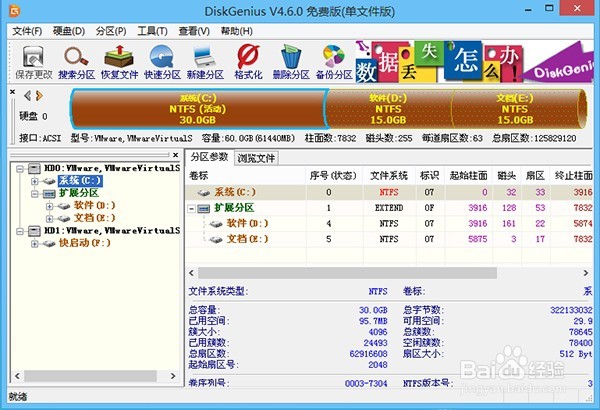Screen dimensions: 600x410
Task: Click drive icon beside 软件(D:) in table row
Action: point(216,224)
